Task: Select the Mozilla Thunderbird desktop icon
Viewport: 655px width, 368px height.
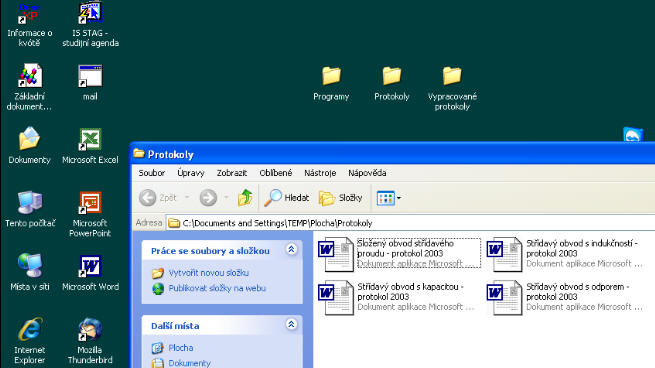Action: click(x=90, y=341)
